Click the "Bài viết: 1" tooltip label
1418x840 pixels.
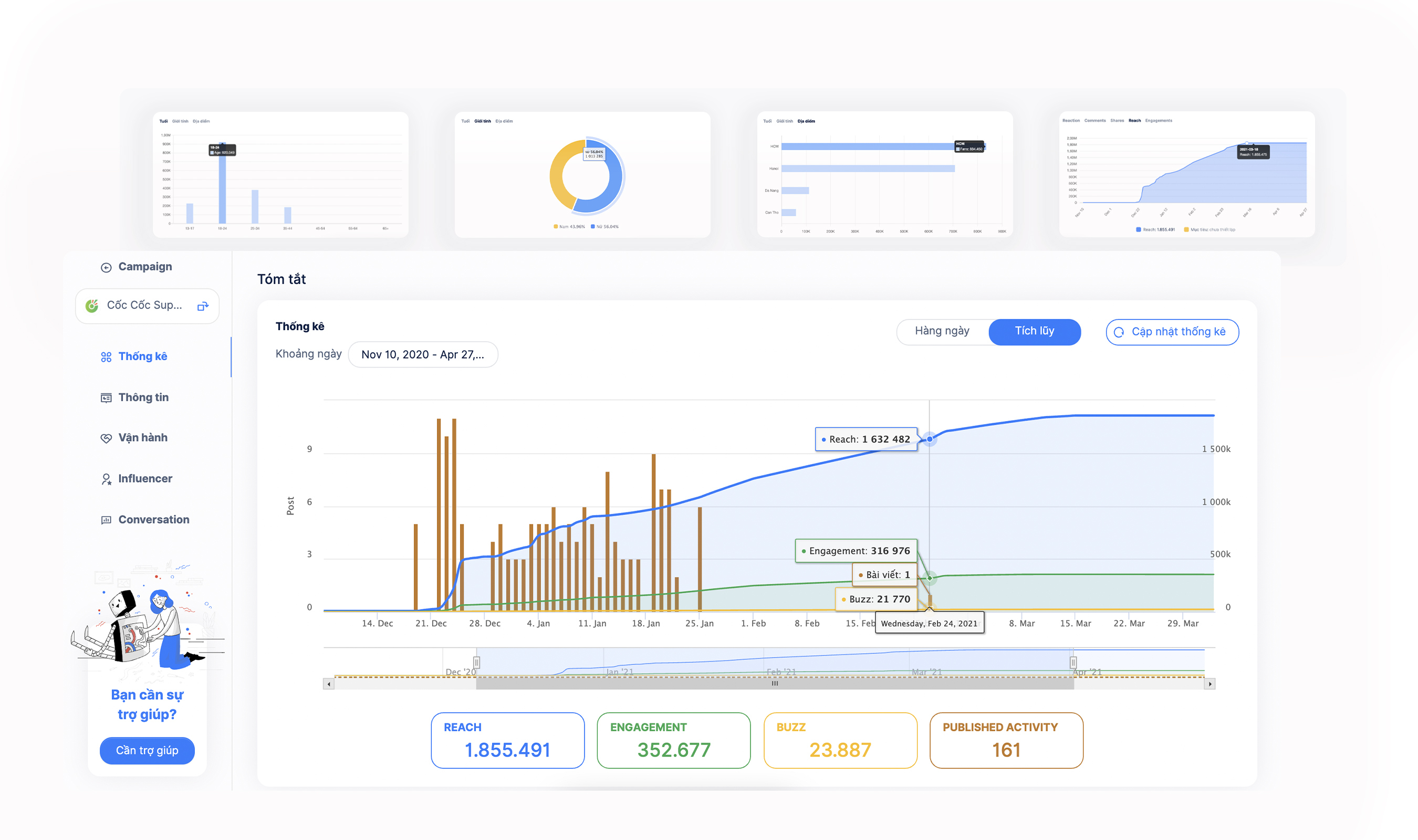[x=884, y=574]
